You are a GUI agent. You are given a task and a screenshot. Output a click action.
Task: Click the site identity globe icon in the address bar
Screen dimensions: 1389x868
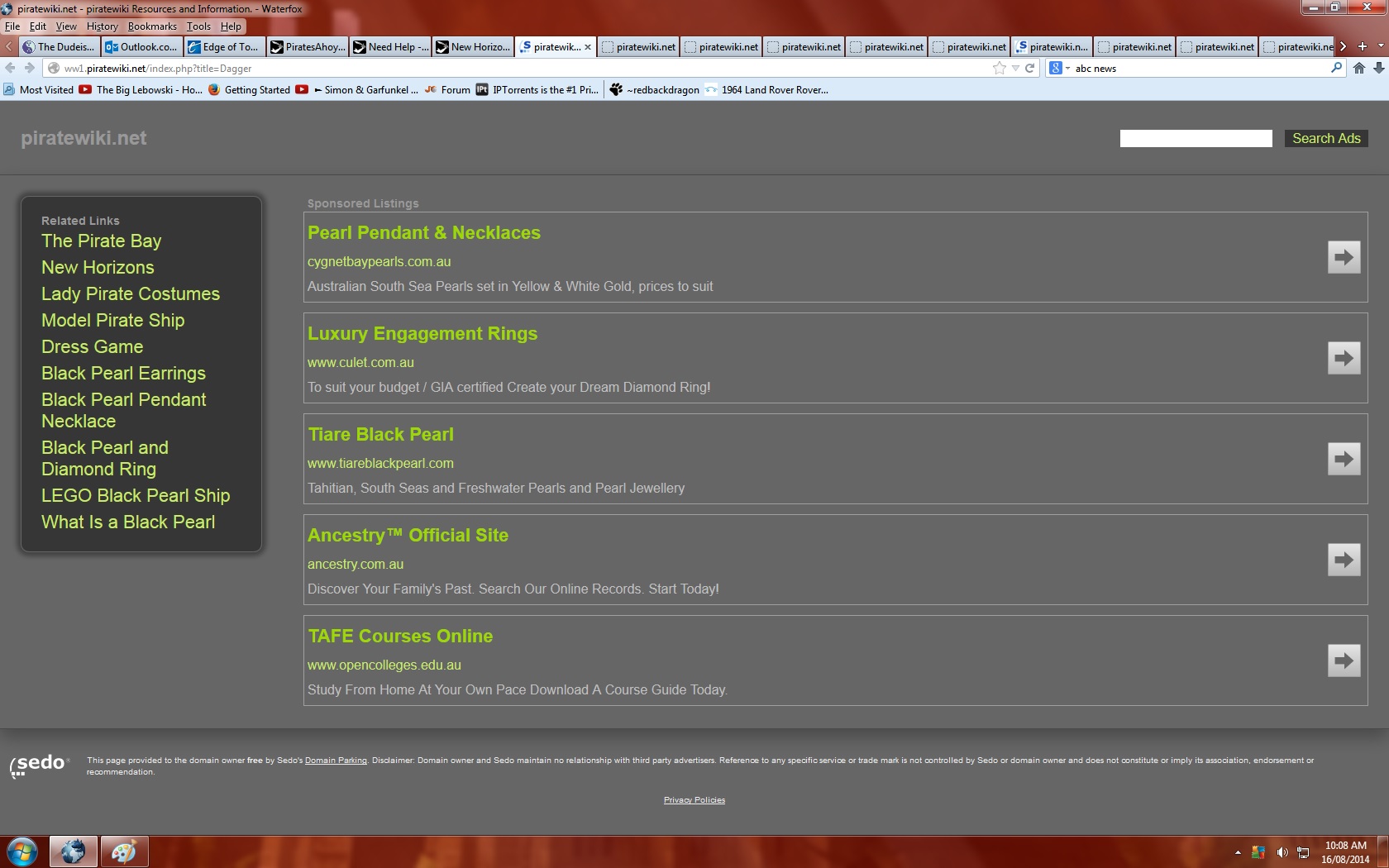(53, 68)
